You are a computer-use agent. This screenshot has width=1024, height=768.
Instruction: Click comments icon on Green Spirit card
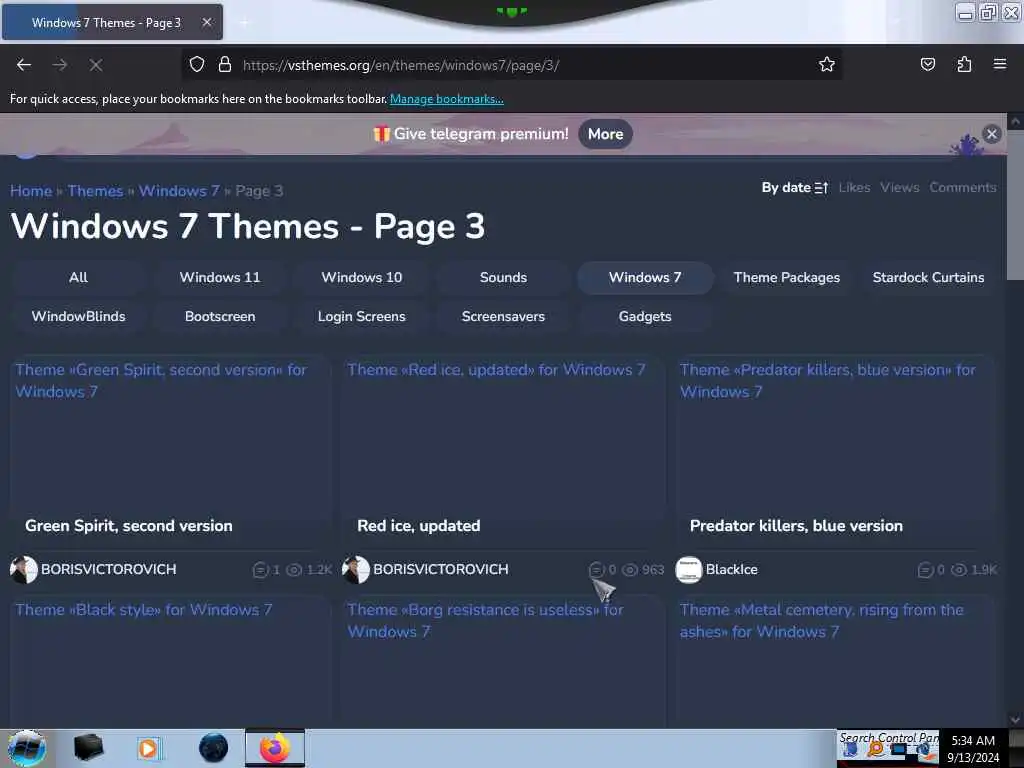pyautogui.click(x=260, y=570)
